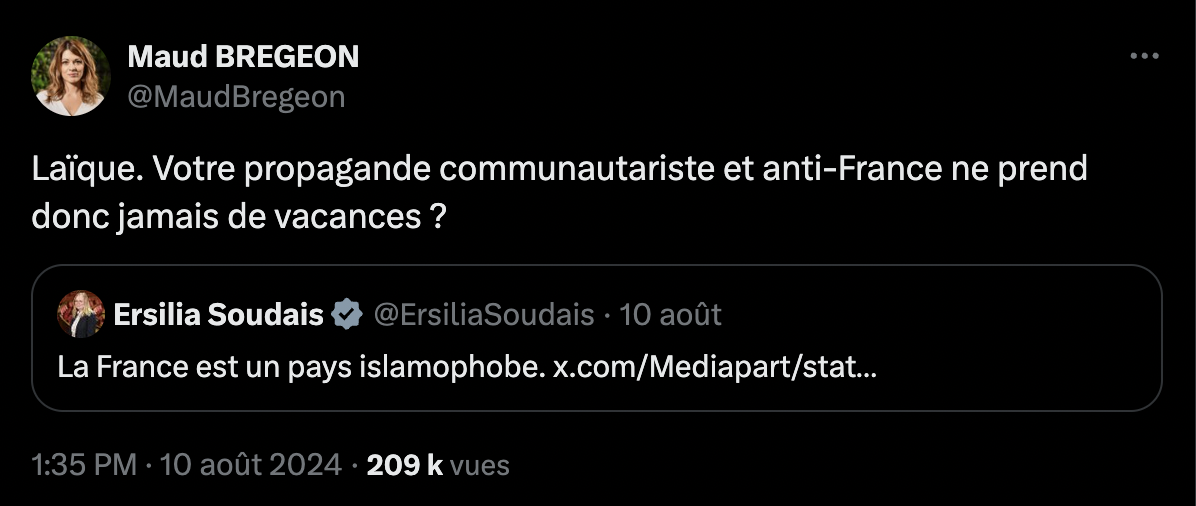Click the 1:35 PM timestamp

coord(84,465)
